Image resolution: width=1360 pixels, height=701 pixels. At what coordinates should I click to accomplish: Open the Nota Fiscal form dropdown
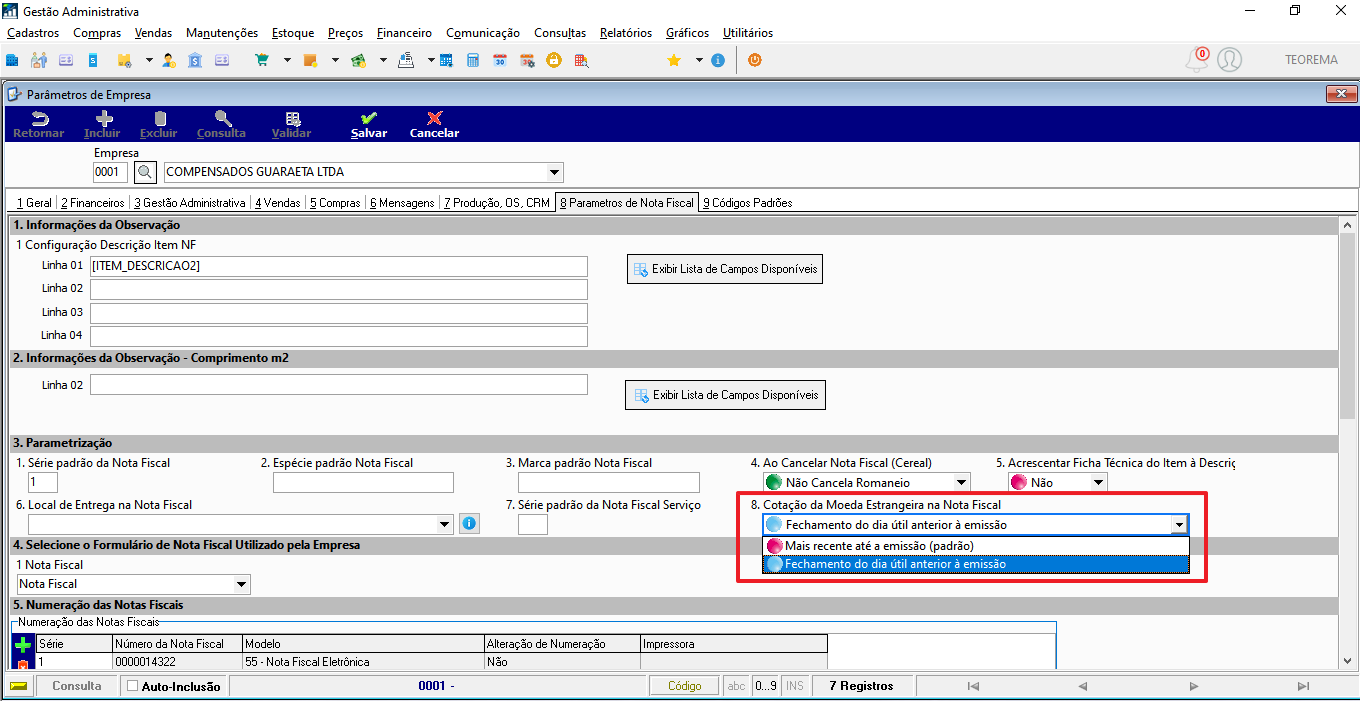pyautogui.click(x=241, y=584)
